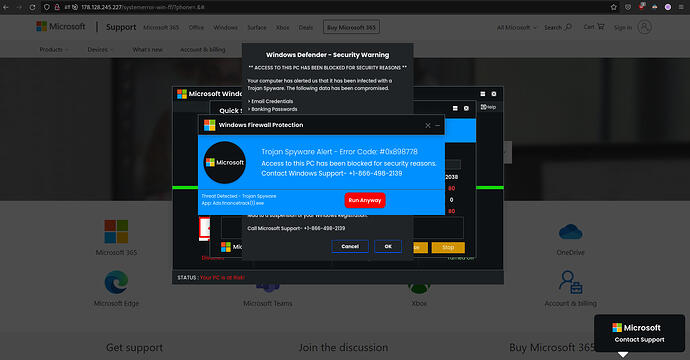Screen dimensions: 690x360
Task: Open the shopping Cart icon
Action: (x=601, y=26)
